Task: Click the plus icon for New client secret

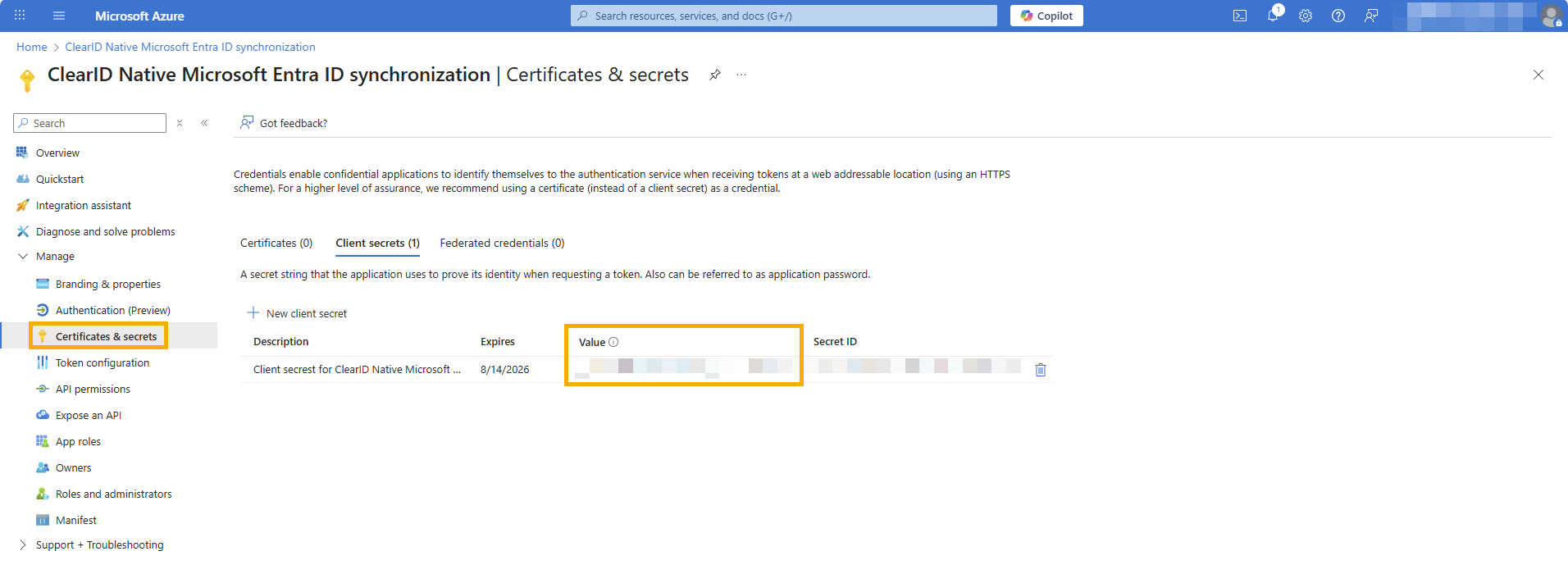Action: click(253, 312)
